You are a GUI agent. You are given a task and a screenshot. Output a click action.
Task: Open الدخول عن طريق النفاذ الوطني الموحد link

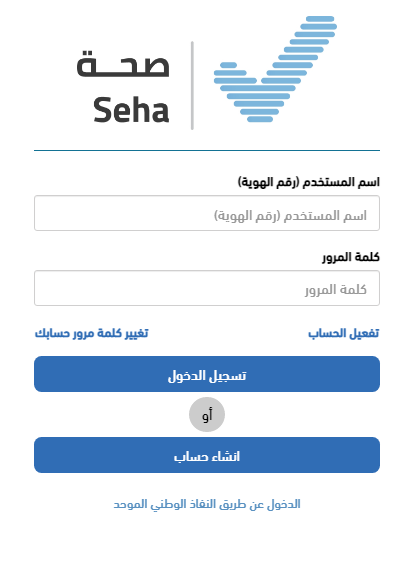tap(207, 504)
